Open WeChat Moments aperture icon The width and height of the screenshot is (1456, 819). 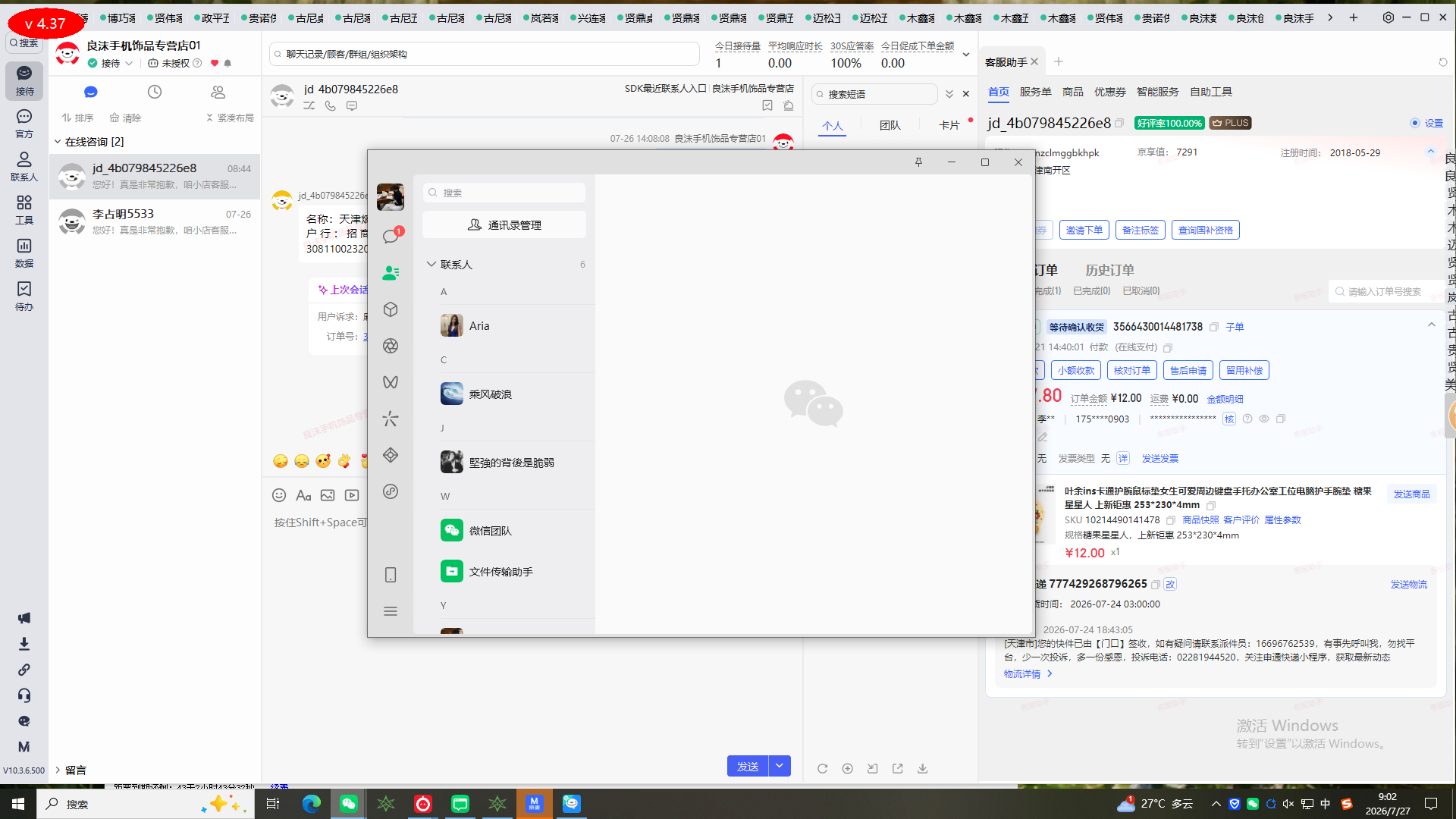coord(391,346)
